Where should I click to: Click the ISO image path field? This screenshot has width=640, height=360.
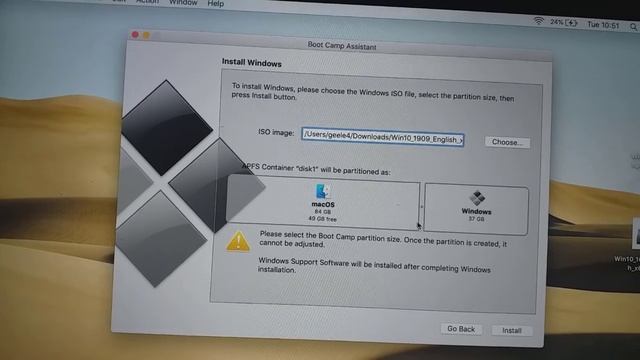click(383, 137)
